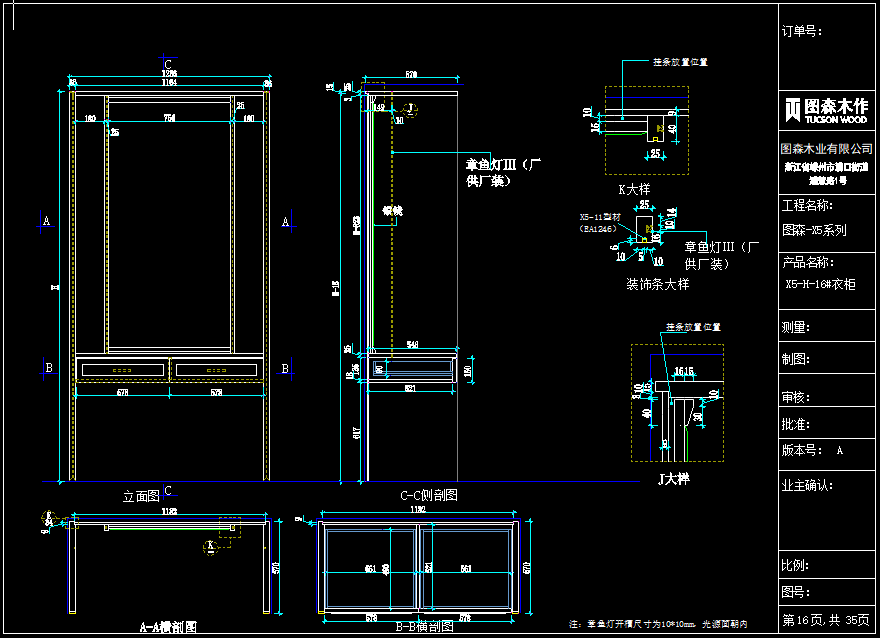Image resolution: width=880 pixels, height=638 pixels.
Task: Click the 装饰条大样 detail title
Action: [657, 285]
